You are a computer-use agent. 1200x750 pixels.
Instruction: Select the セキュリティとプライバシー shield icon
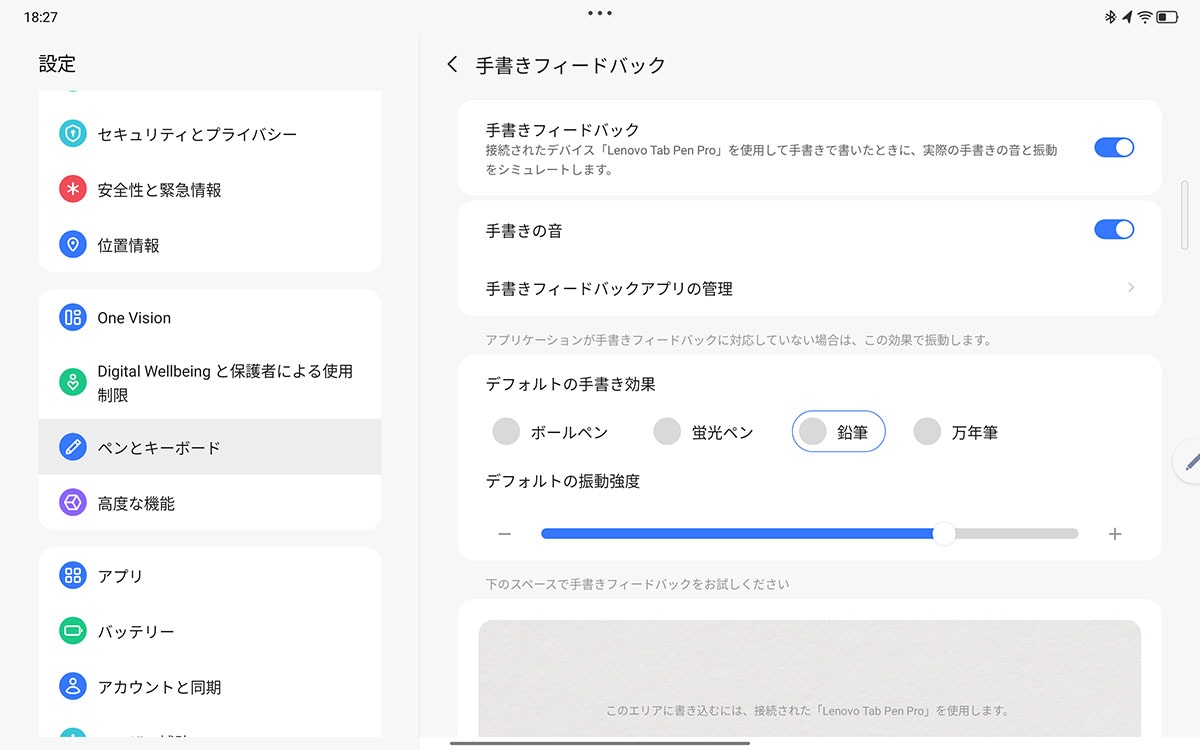point(71,133)
